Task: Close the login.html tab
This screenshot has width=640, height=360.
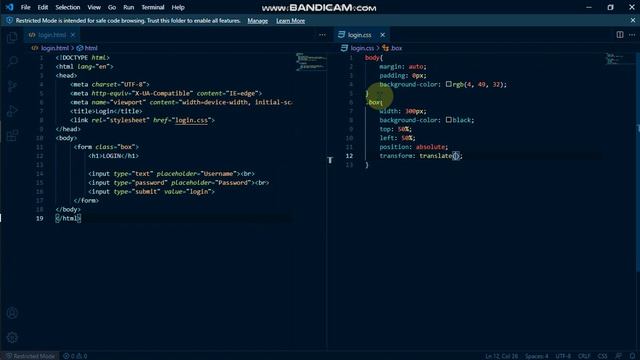Action: click(73, 35)
